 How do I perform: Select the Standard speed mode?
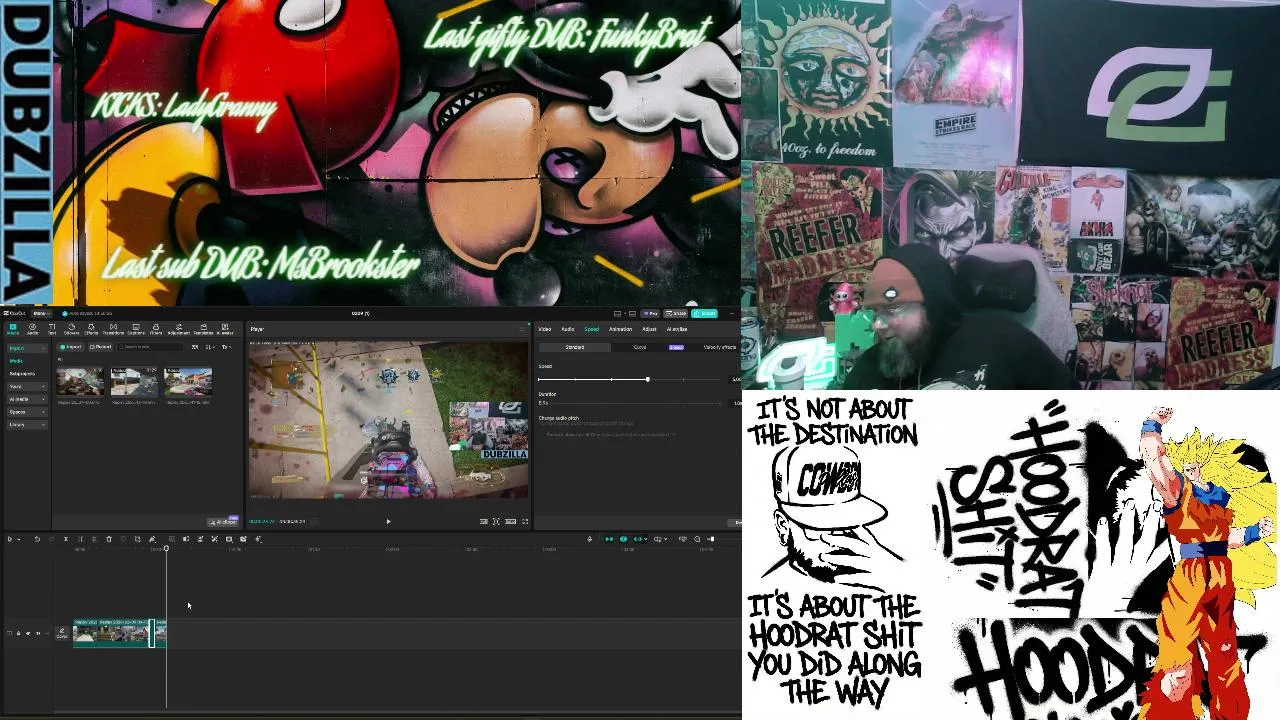(575, 347)
